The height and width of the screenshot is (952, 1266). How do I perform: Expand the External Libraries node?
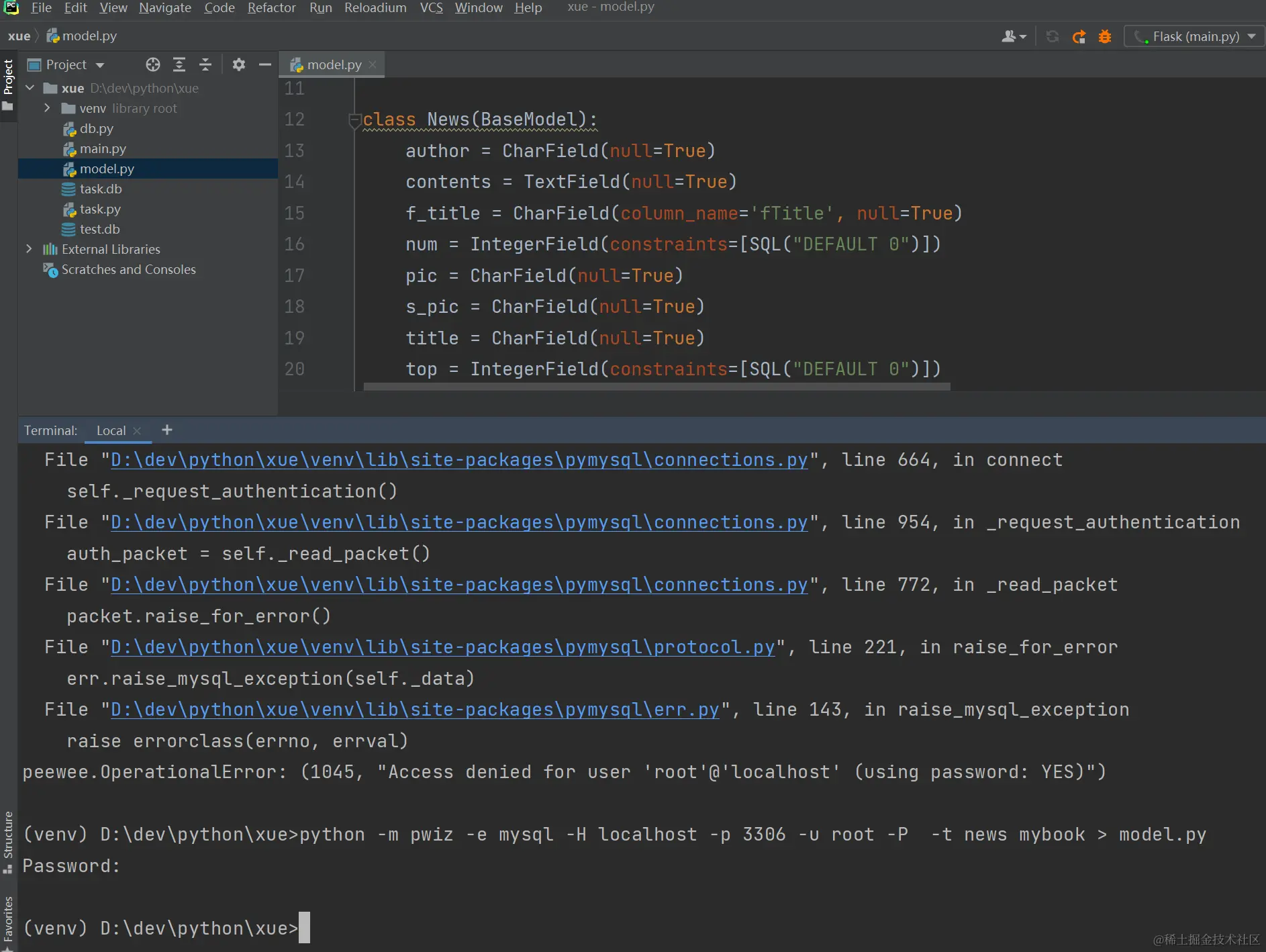[29, 249]
